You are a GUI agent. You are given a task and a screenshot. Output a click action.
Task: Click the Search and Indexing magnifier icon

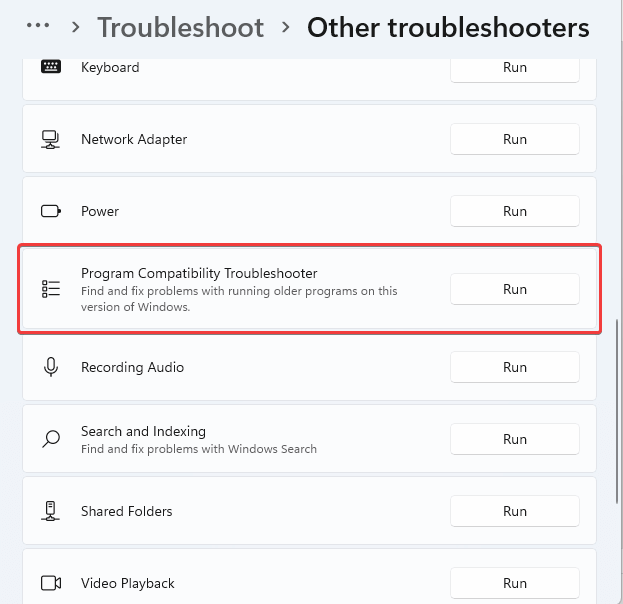[51, 439]
